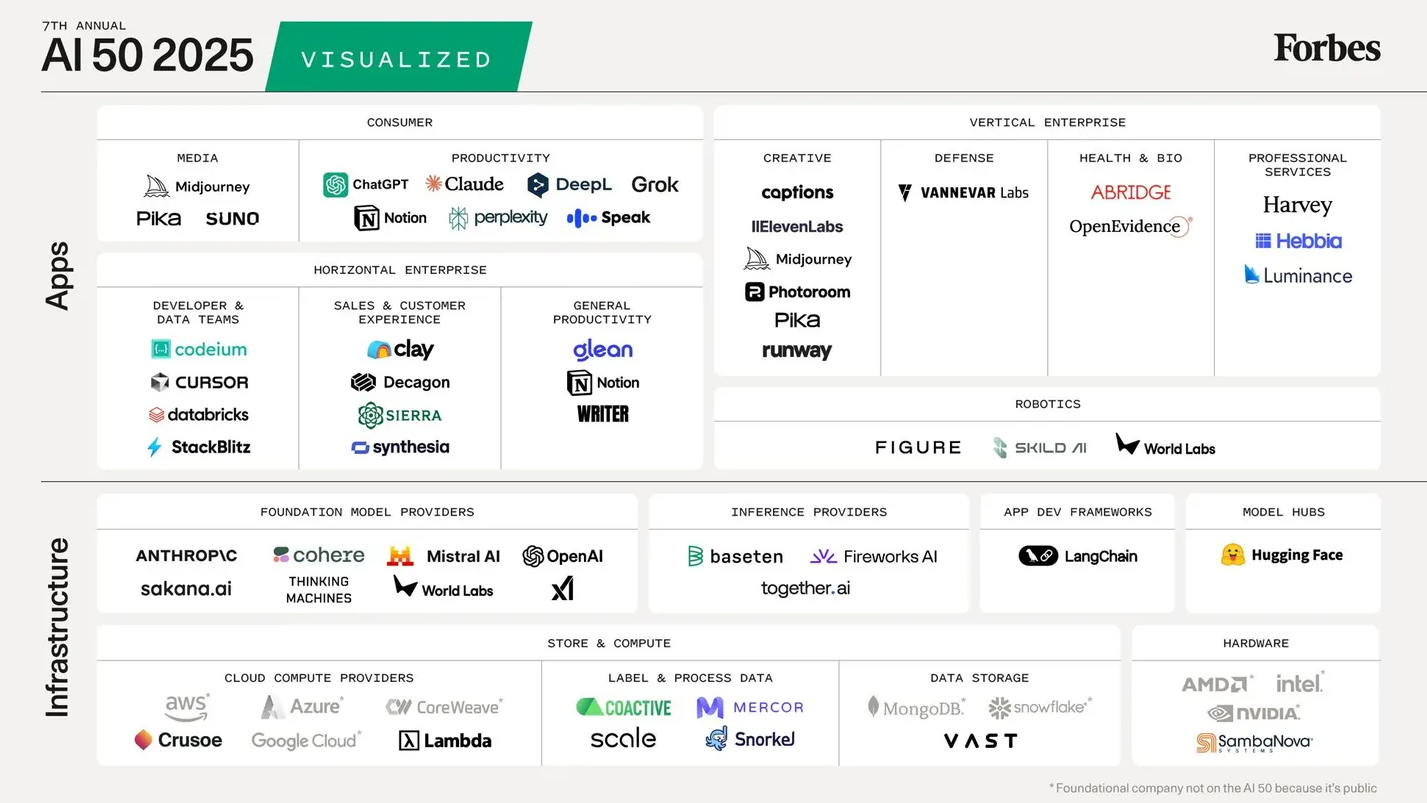This screenshot has width=1427, height=803.
Task: Select the Synthesia logo
Action: [x=400, y=447]
